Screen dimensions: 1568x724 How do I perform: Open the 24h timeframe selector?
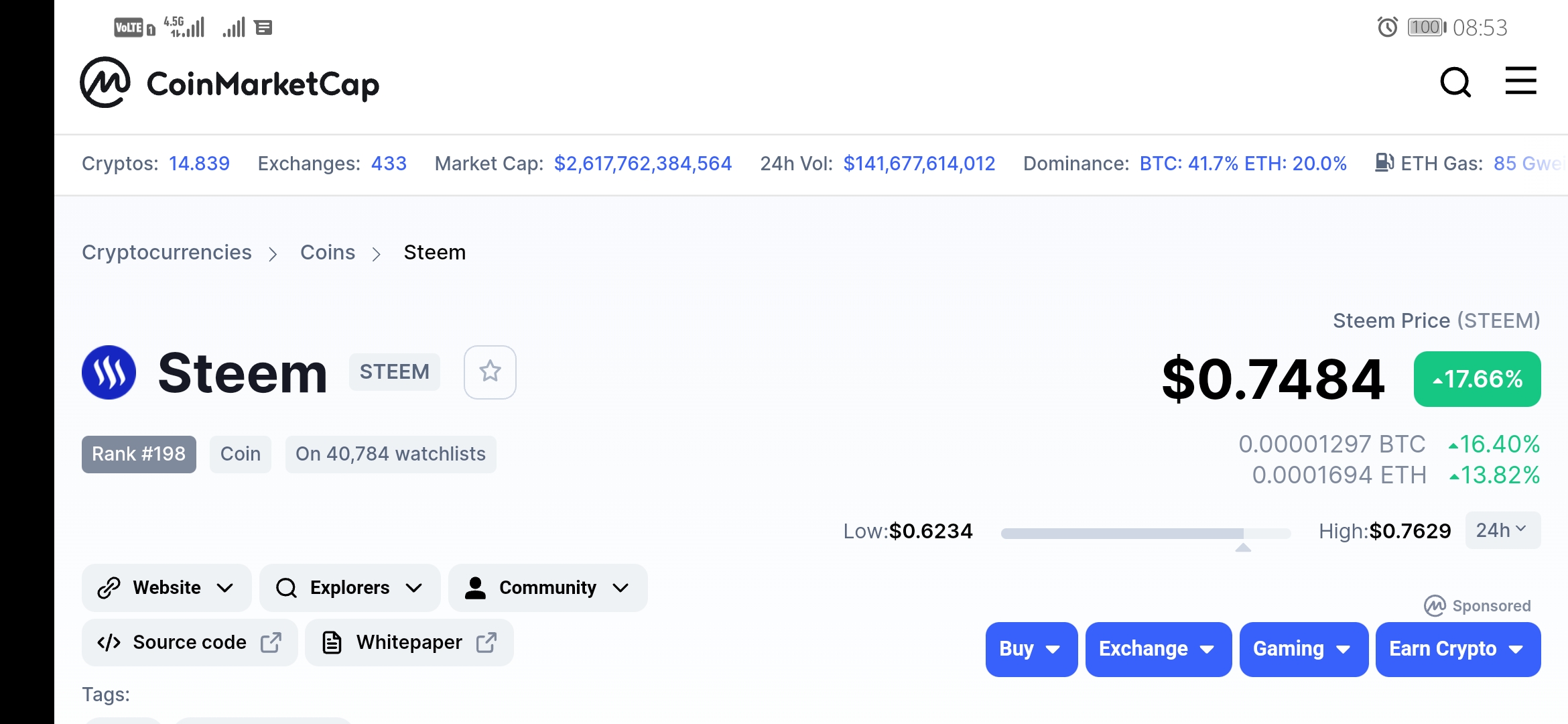1502,530
